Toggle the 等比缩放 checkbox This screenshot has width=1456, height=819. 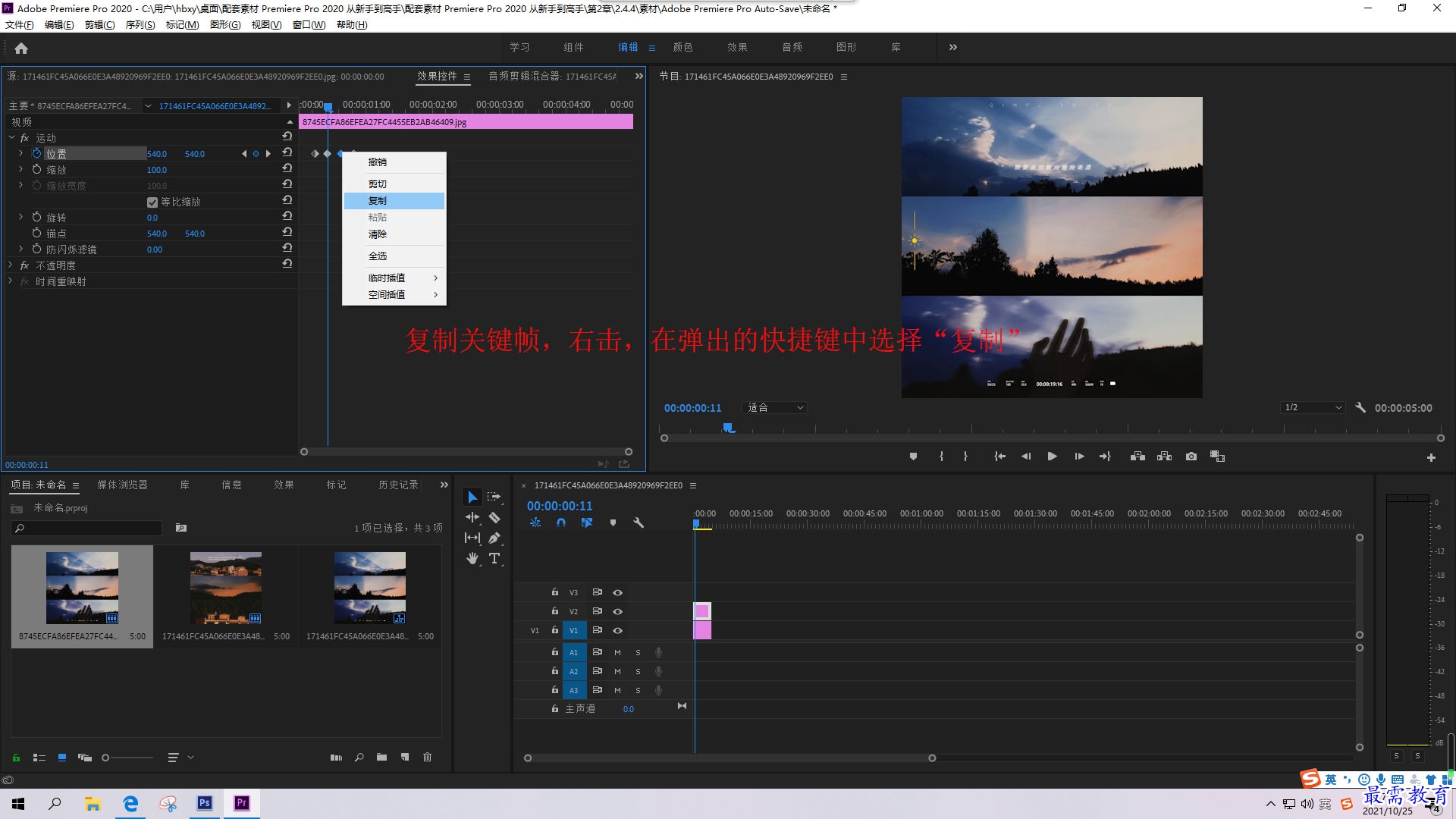coord(152,202)
